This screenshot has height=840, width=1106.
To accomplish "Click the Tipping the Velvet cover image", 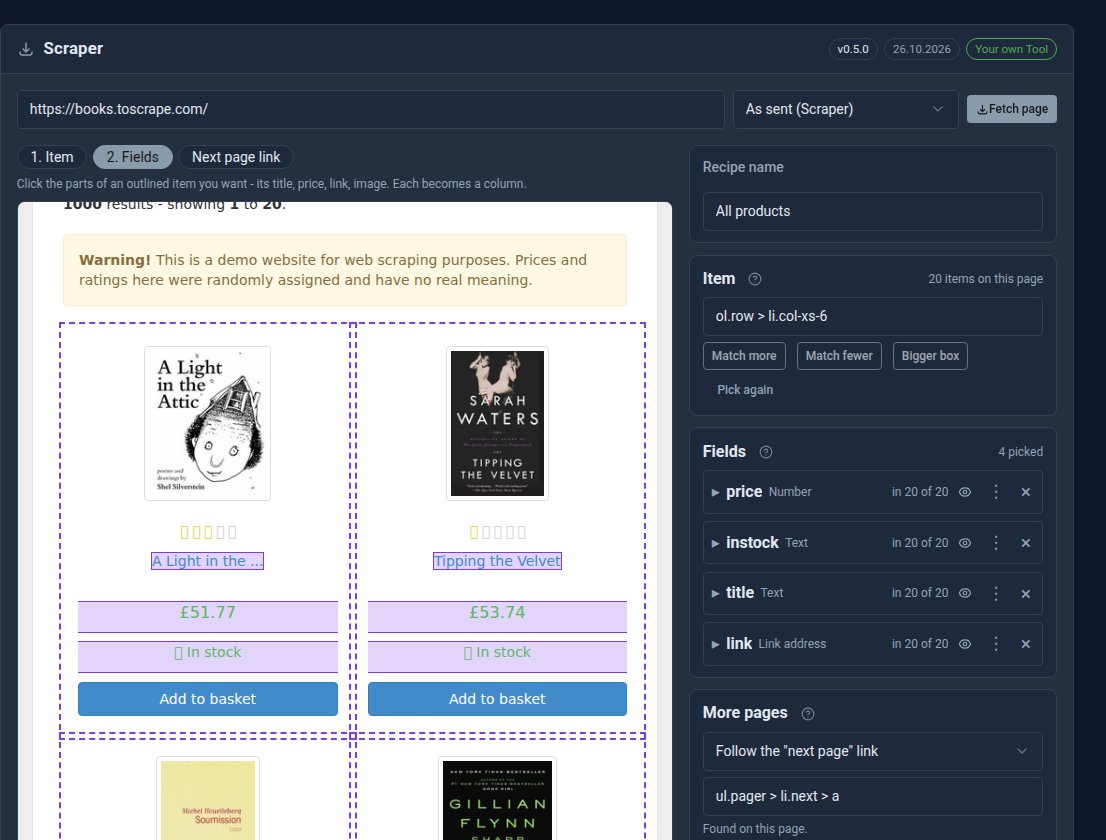I will click(497, 423).
